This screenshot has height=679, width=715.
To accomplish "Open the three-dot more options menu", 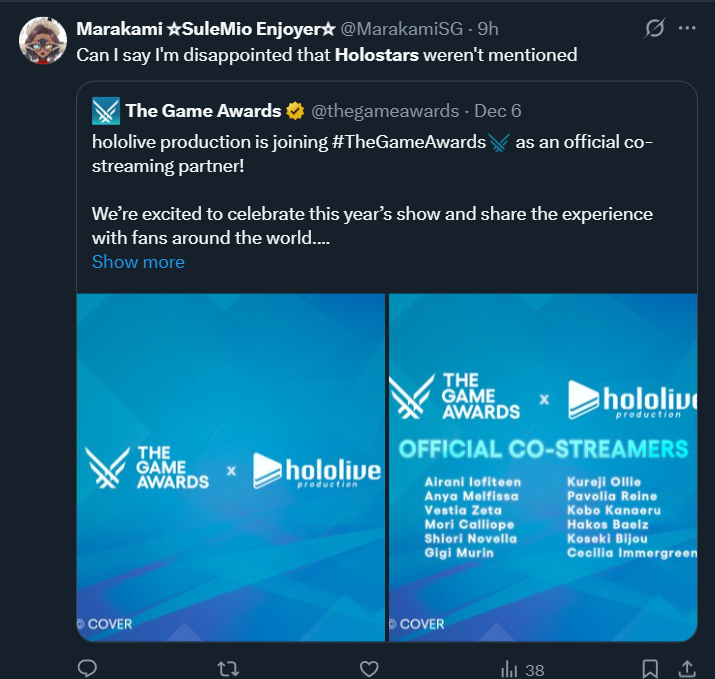I will point(687,28).
